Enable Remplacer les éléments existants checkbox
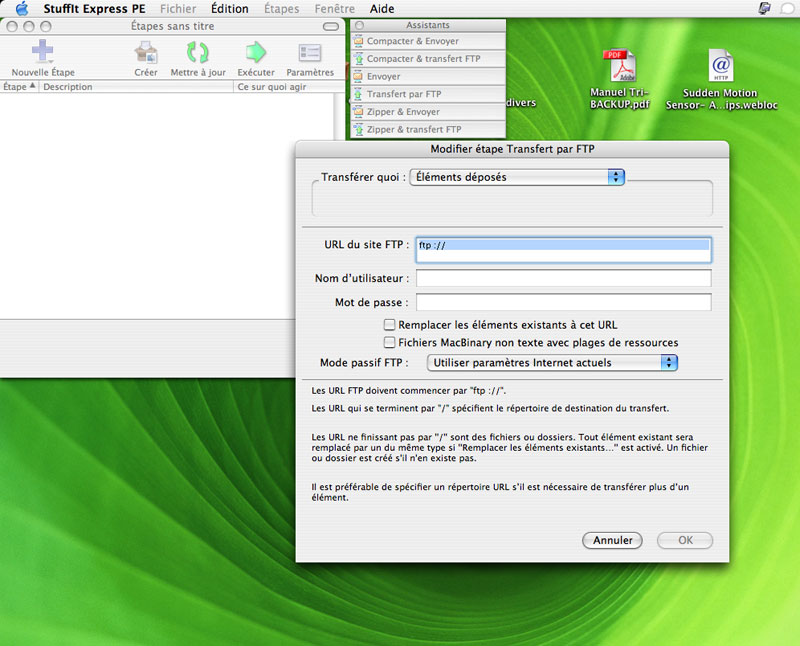Image resolution: width=800 pixels, height=646 pixels. coord(389,325)
